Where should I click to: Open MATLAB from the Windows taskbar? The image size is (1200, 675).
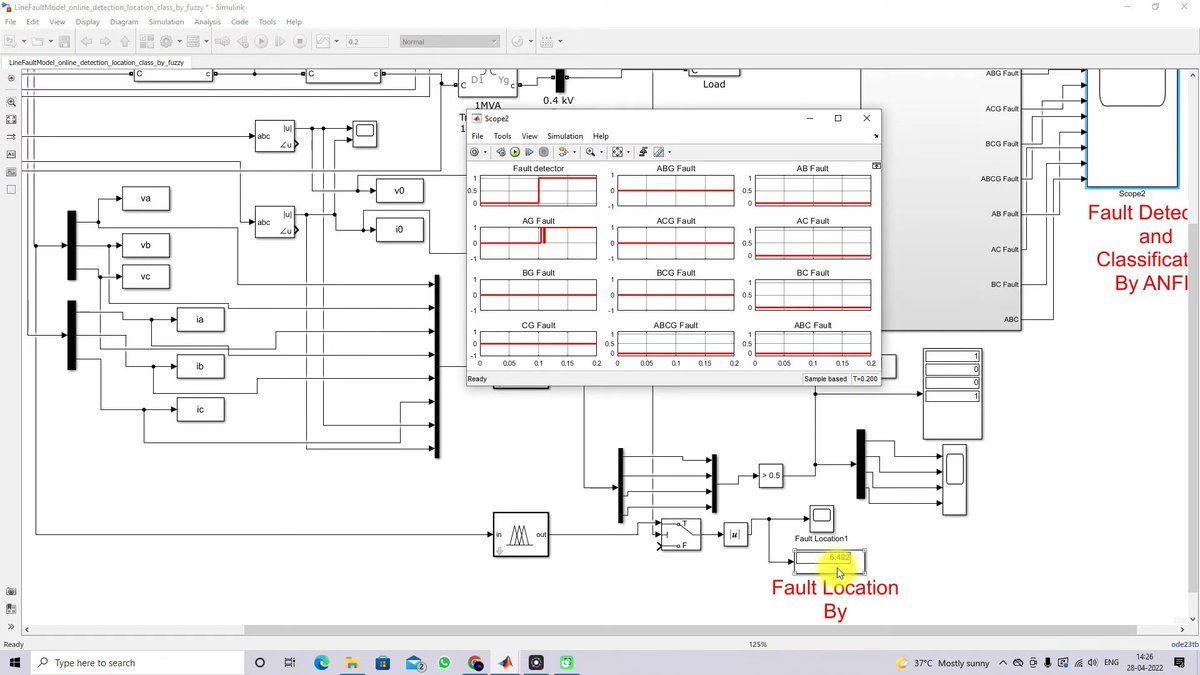(x=506, y=662)
